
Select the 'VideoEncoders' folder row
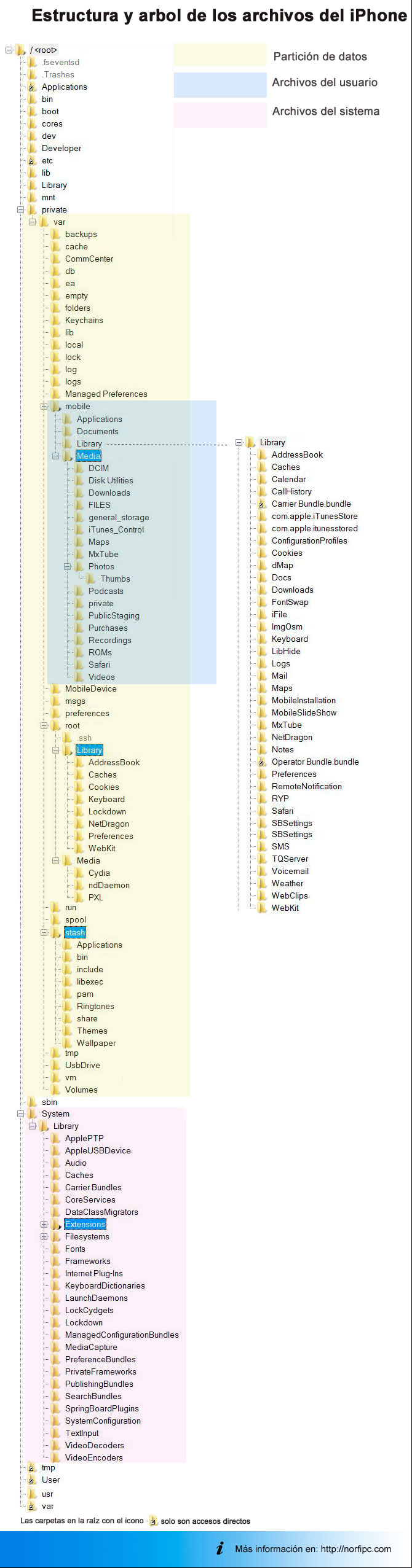click(x=87, y=1457)
